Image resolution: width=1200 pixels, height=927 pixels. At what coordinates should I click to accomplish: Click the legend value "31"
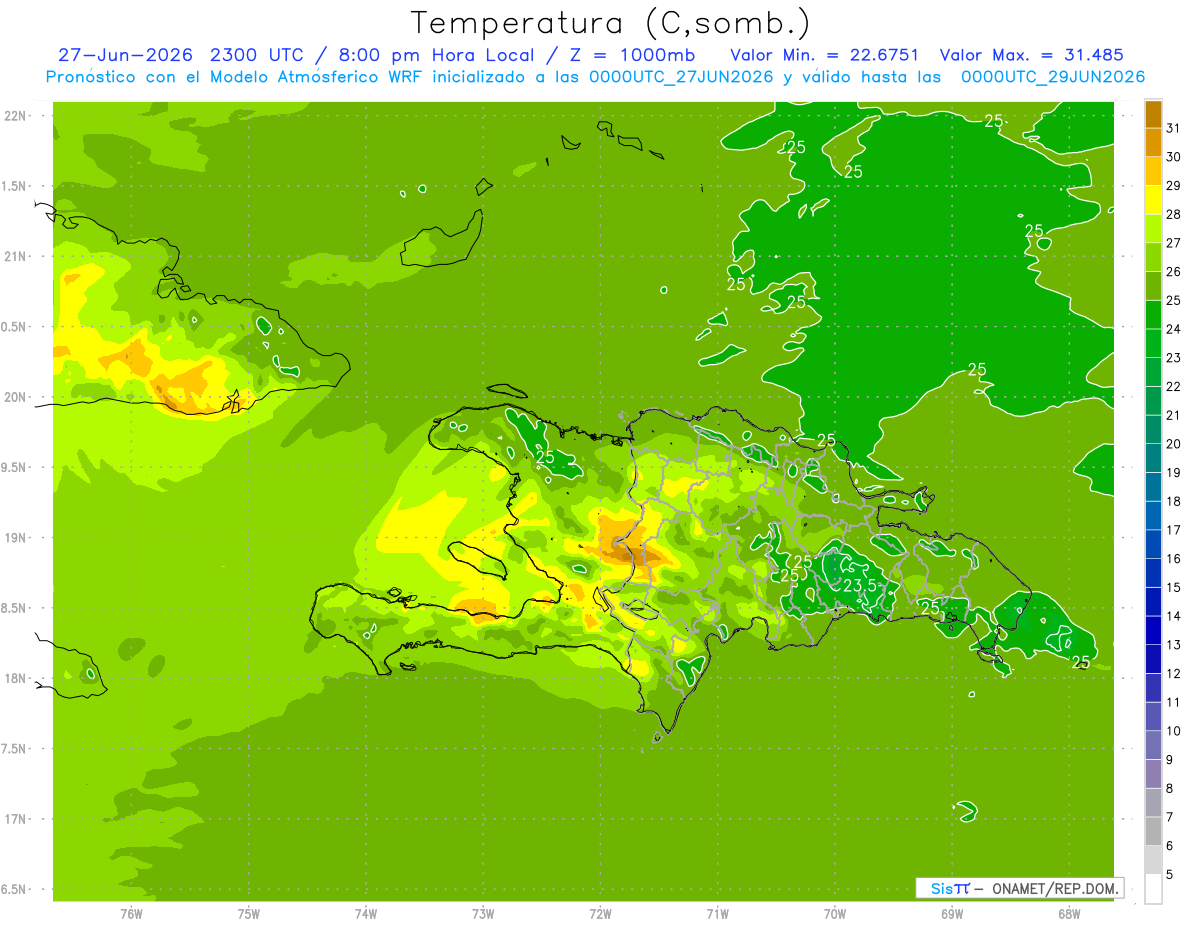point(1174,128)
